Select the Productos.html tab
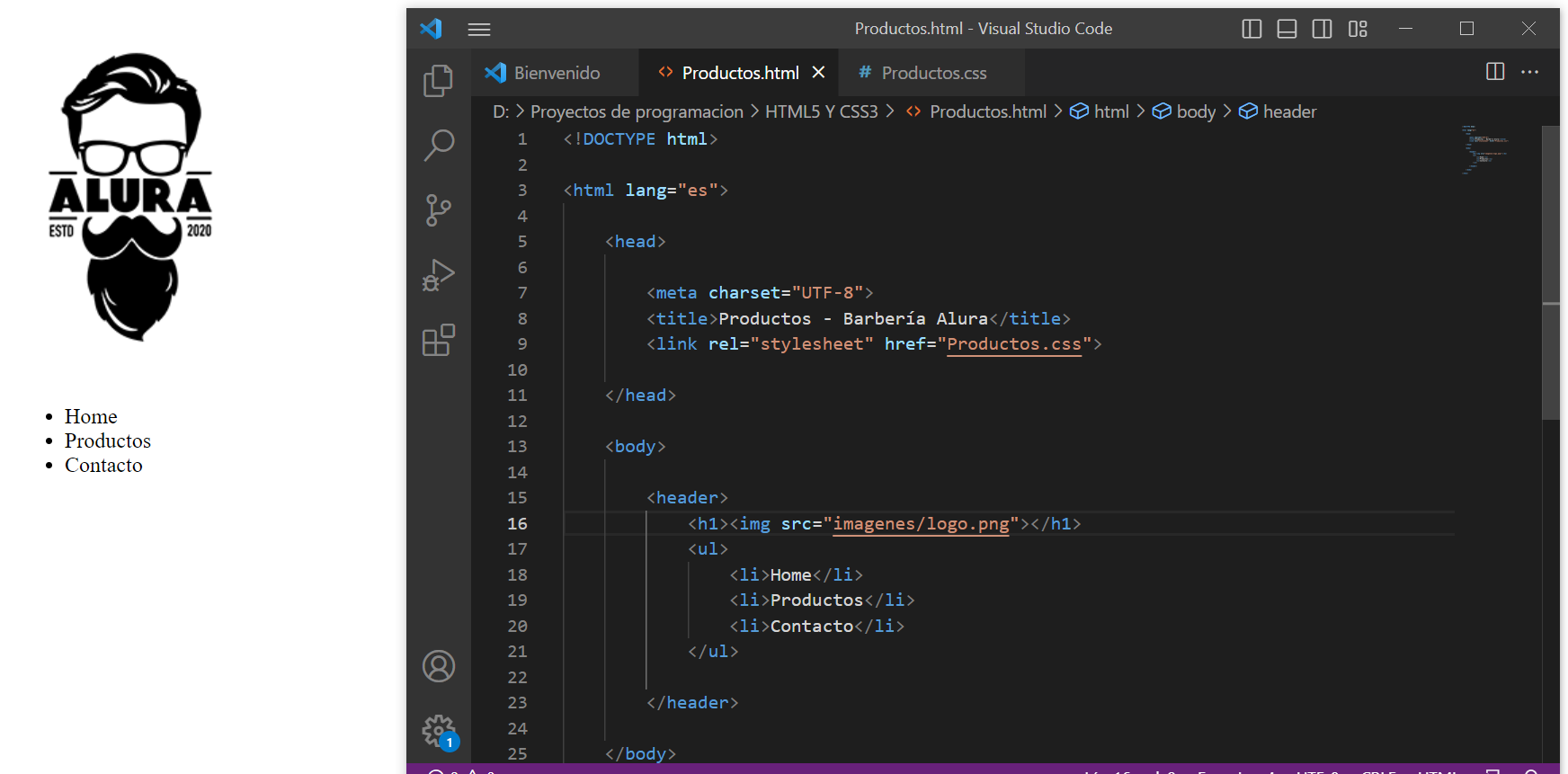 (740, 73)
